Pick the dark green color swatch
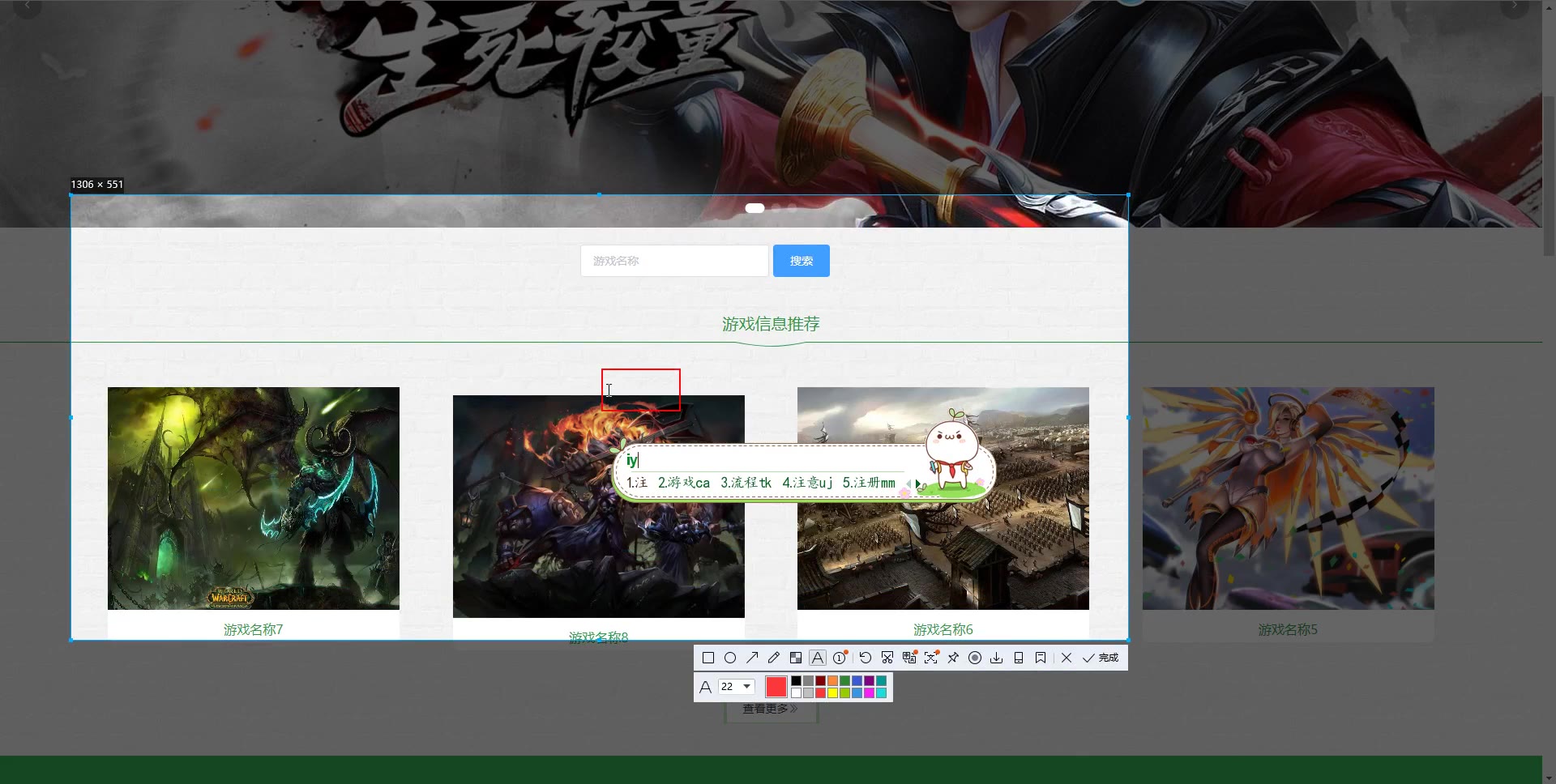Viewport: 1556px width, 784px height. coord(844,680)
